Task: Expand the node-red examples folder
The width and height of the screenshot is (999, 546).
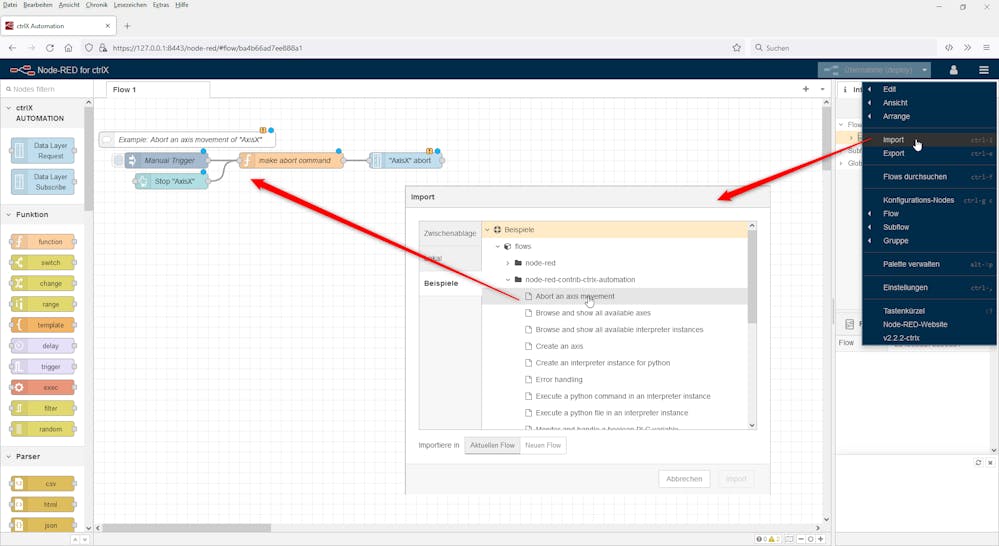Action: tap(508, 263)
